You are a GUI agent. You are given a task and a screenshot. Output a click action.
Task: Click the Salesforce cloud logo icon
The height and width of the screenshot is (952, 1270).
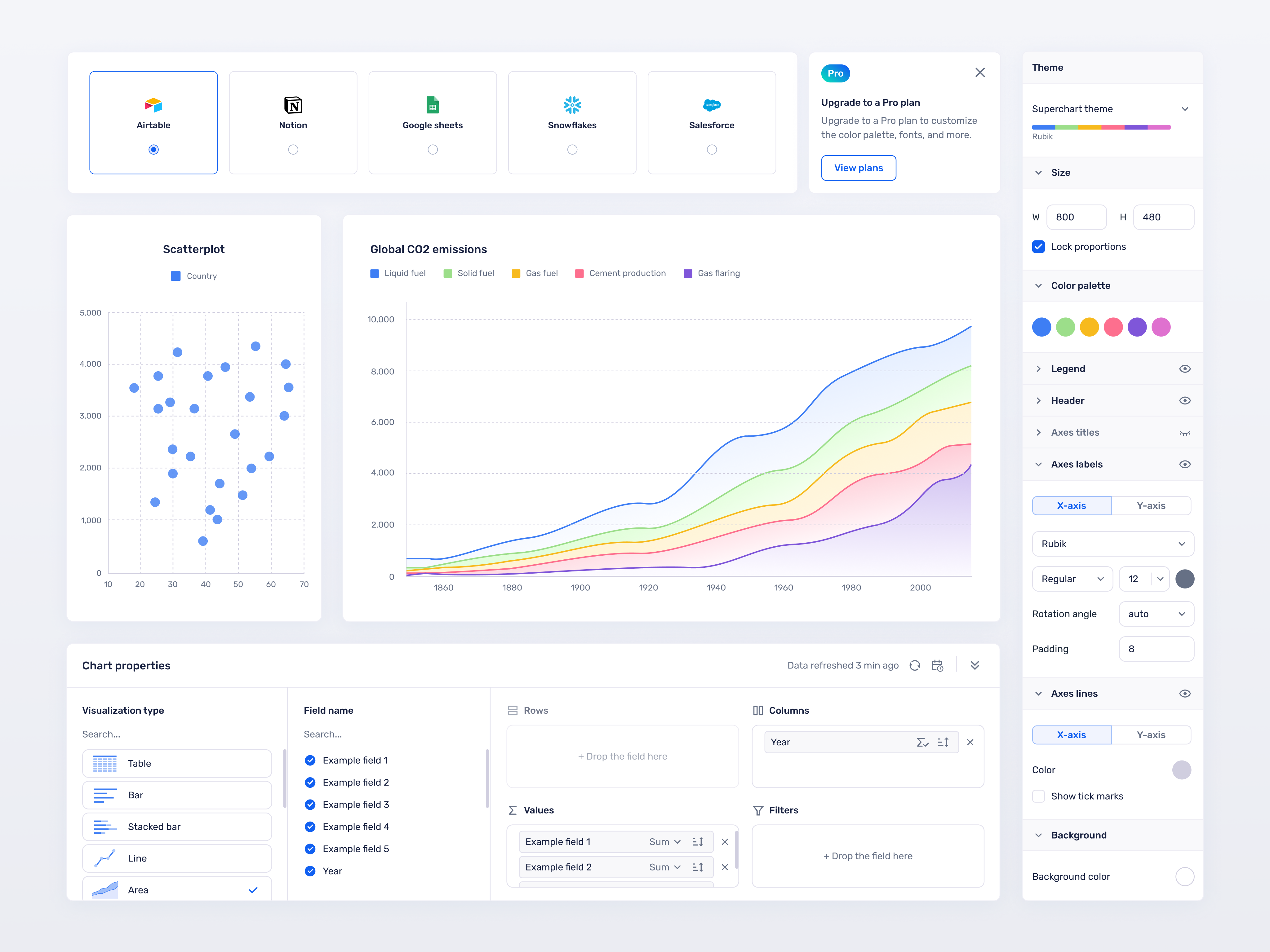tap(711, 105)
